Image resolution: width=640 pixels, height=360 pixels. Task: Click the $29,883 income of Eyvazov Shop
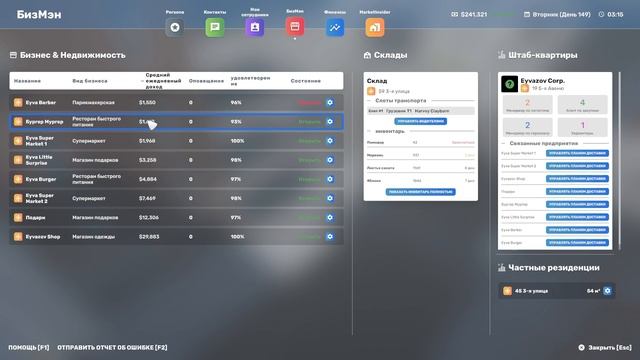149,237
